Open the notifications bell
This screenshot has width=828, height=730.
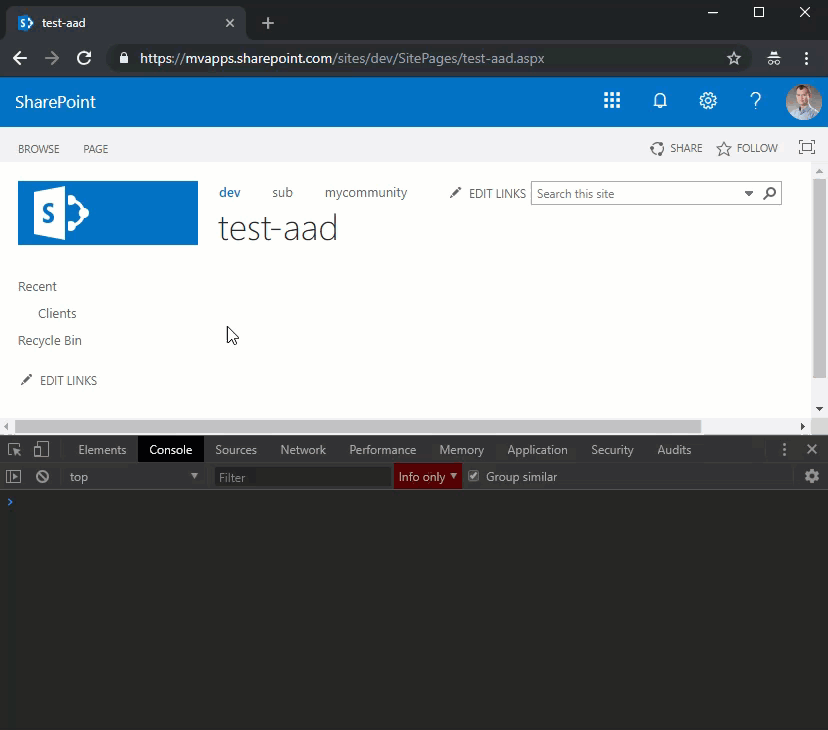pyautogui.click(x=660, y=100)
